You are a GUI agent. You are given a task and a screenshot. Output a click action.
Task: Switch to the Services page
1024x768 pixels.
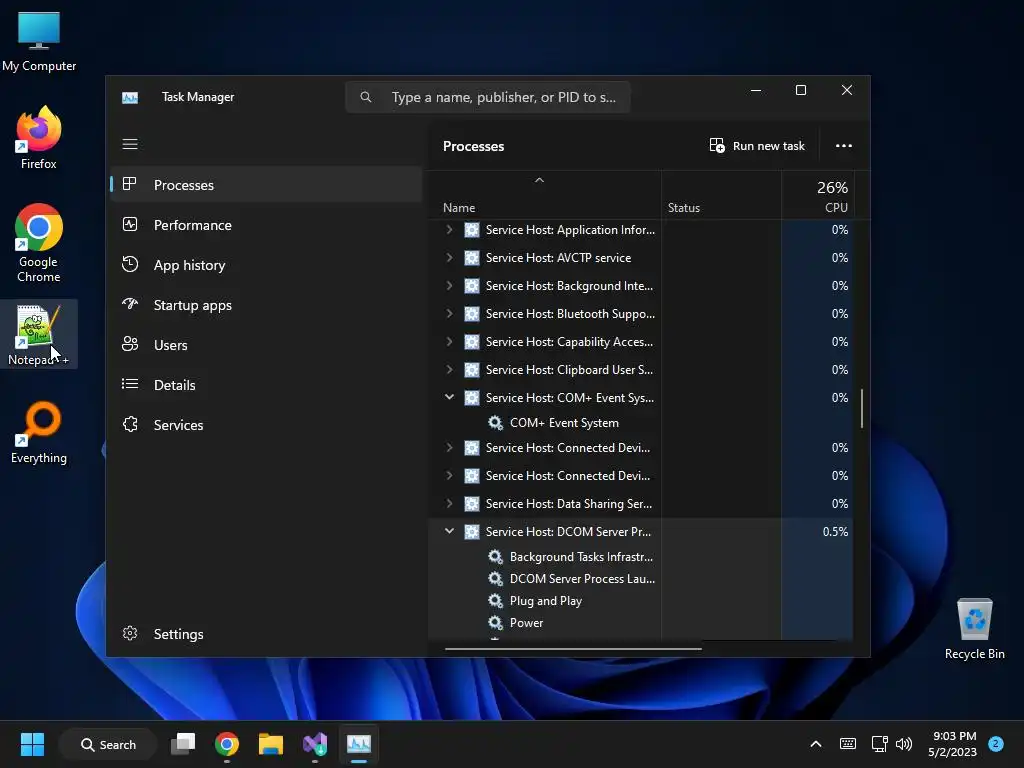(x=266, y=424)
